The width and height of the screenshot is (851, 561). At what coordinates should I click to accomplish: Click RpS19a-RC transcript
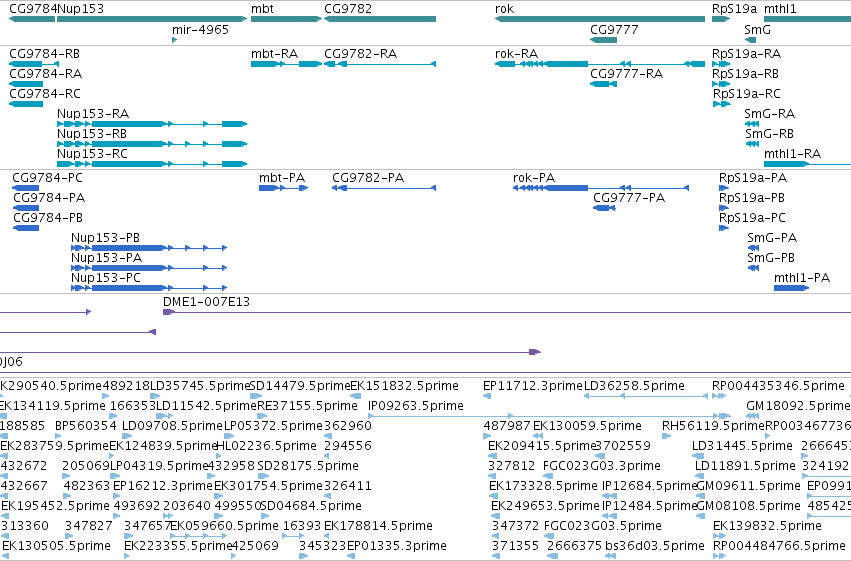point(721,104)
